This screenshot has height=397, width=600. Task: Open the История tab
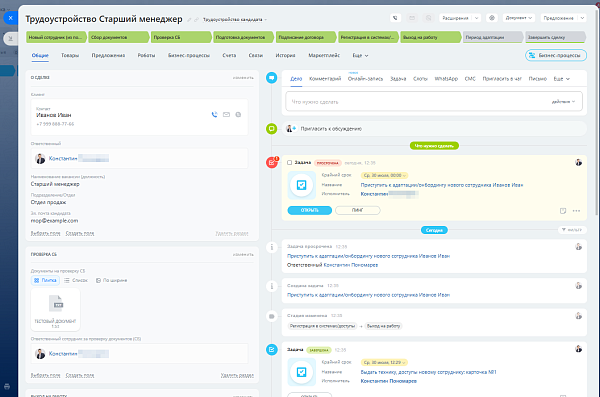[285, 56]
